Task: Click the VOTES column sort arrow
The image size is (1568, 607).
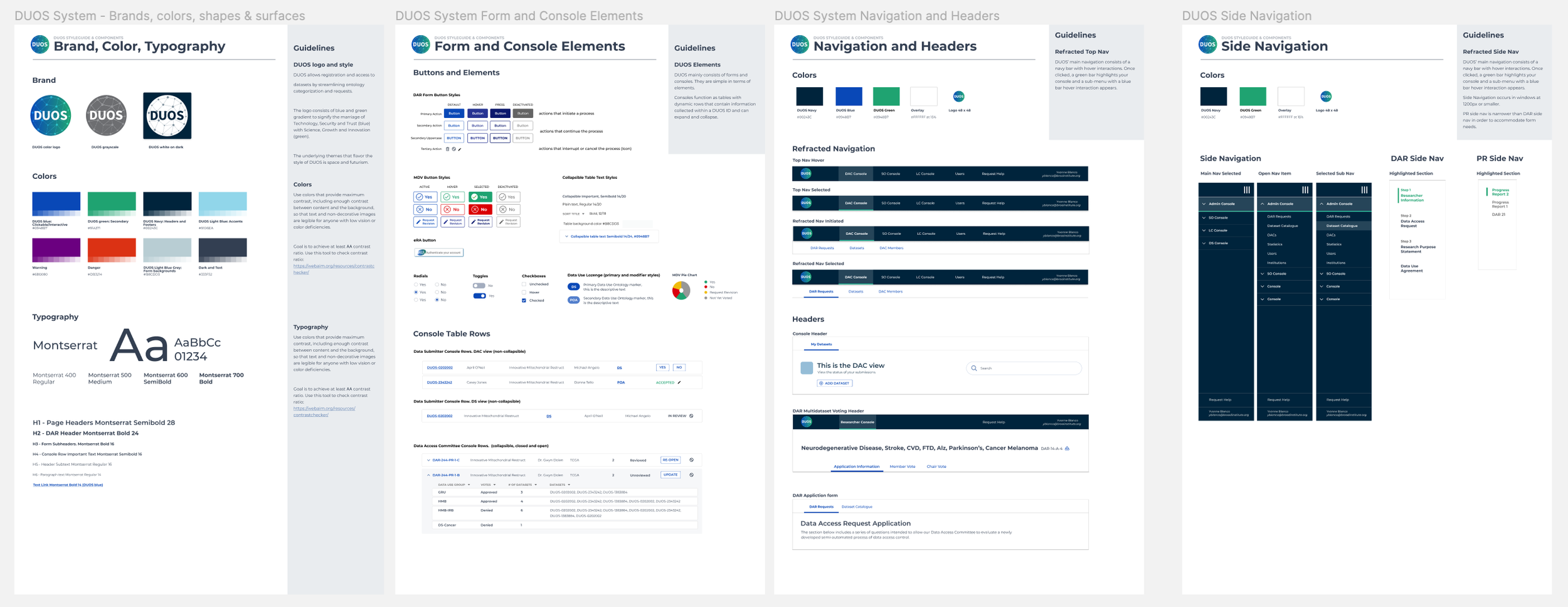Action: (494, 485)
